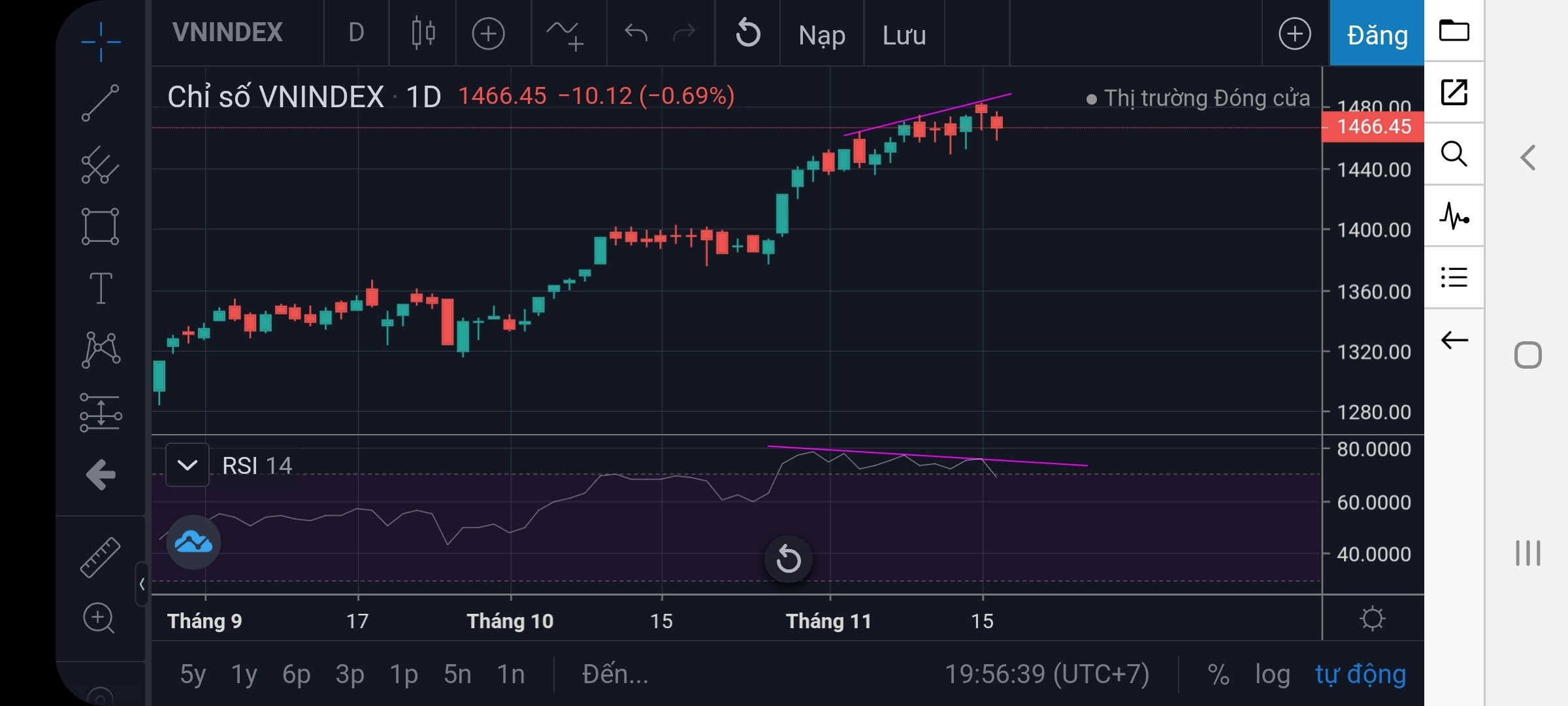
Task: Click the bold left arrow icon tool
Action: (x=101, y=475)
